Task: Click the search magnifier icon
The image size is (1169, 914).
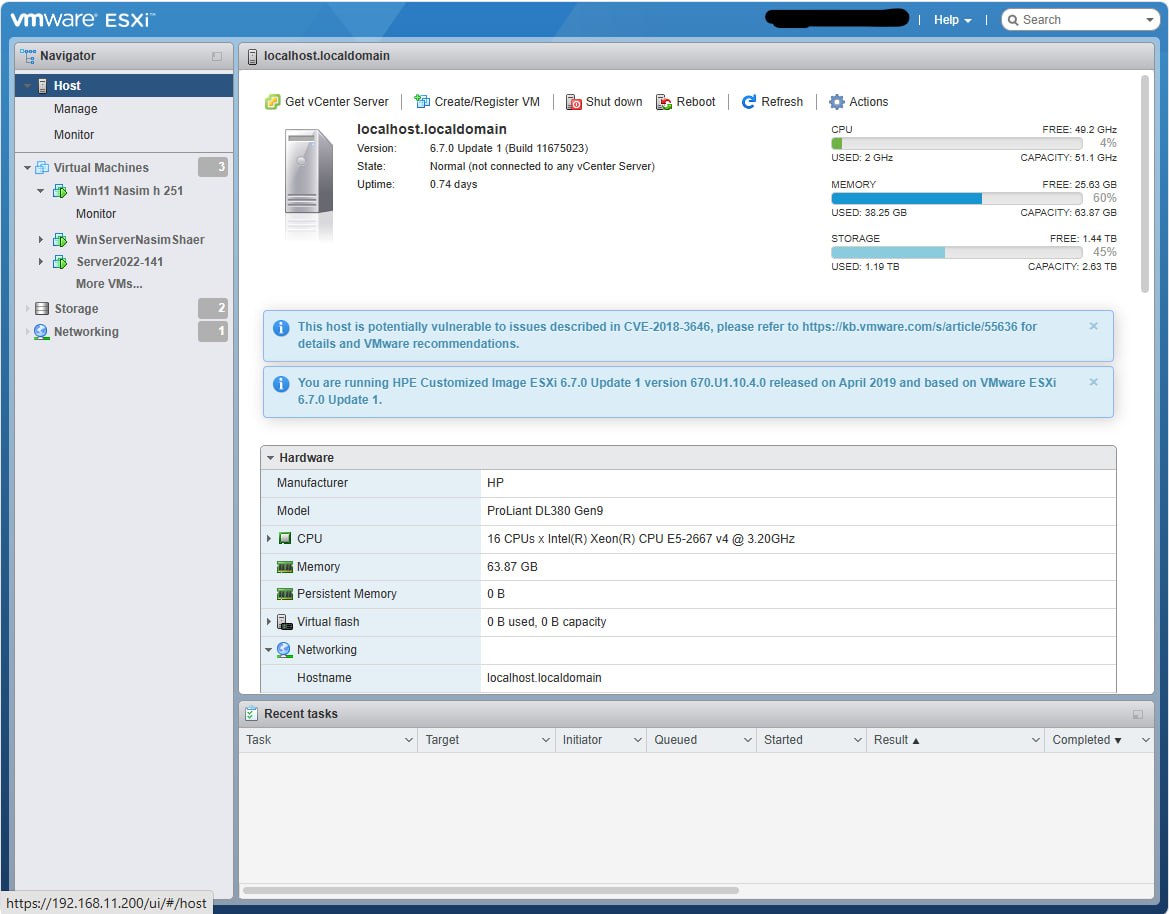Action: pos(1013,20)
